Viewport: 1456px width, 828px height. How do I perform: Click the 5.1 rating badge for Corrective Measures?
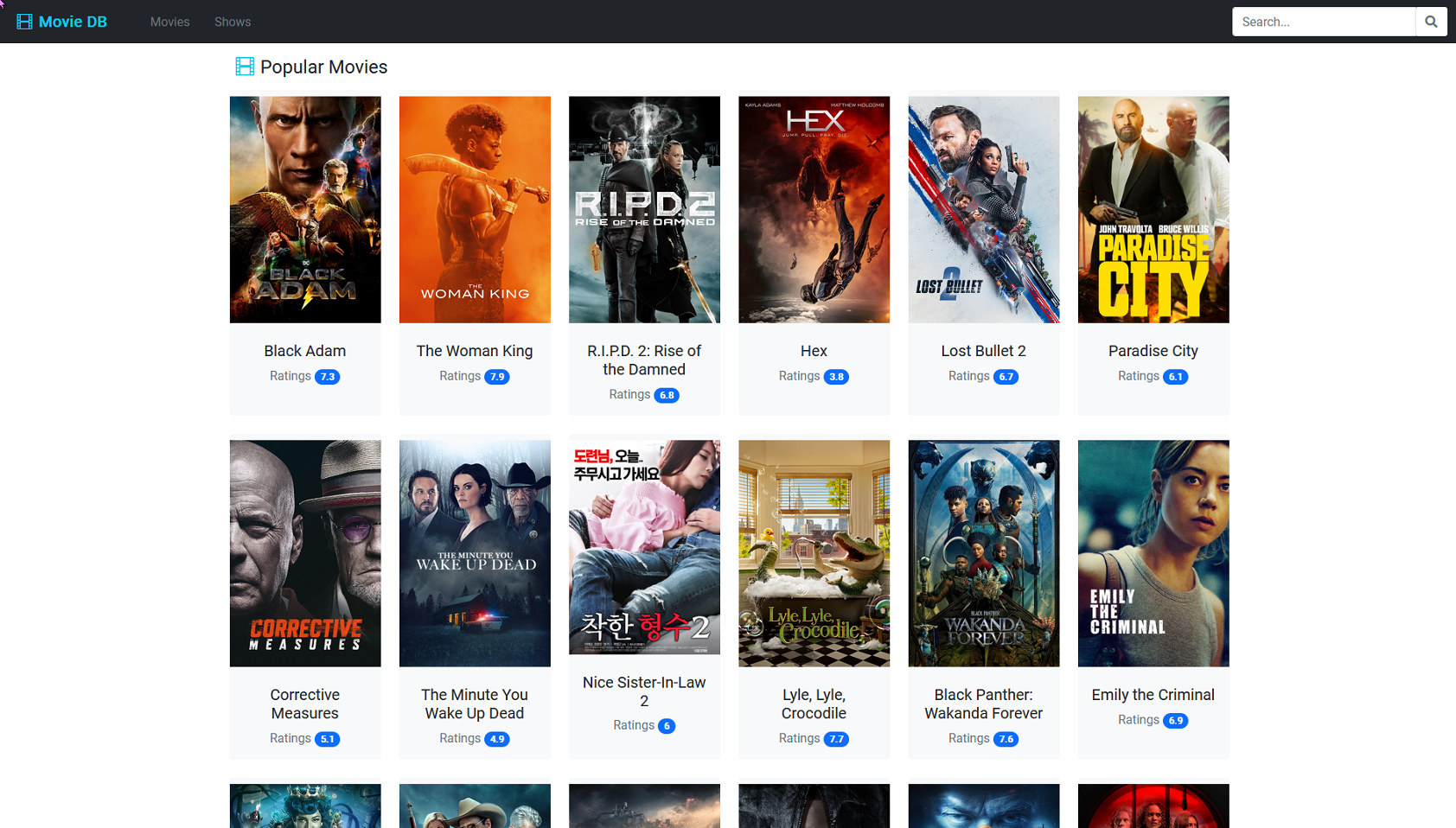point(327,739)
